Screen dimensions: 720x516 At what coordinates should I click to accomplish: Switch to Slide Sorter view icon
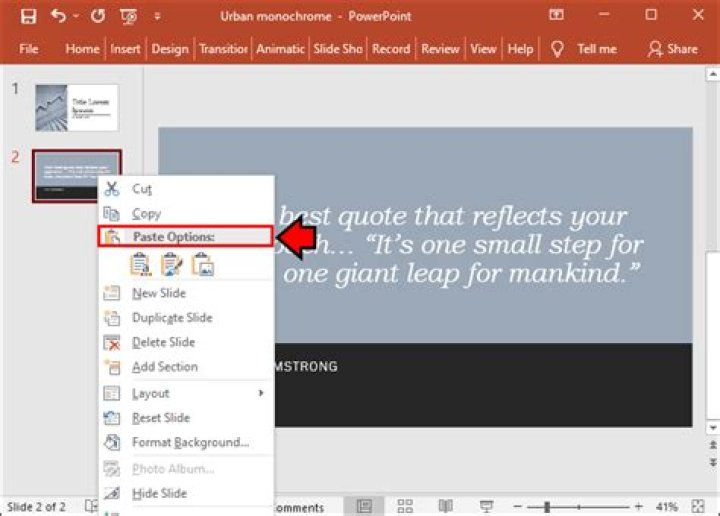[405, 506]
